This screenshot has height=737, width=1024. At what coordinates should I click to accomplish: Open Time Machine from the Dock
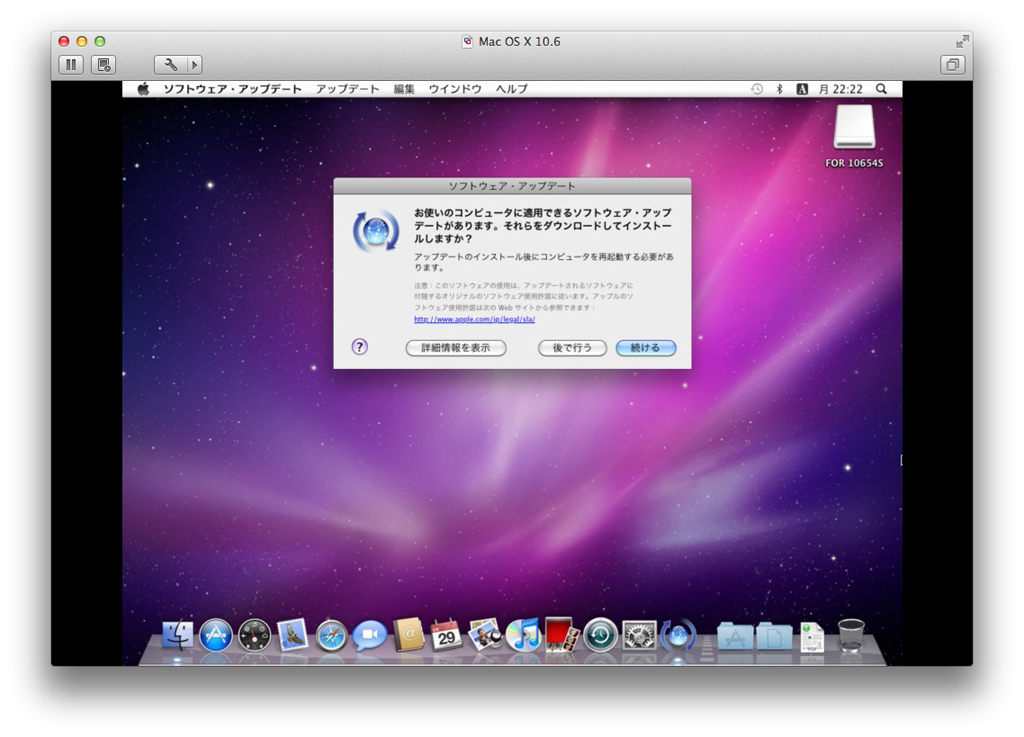600,635
